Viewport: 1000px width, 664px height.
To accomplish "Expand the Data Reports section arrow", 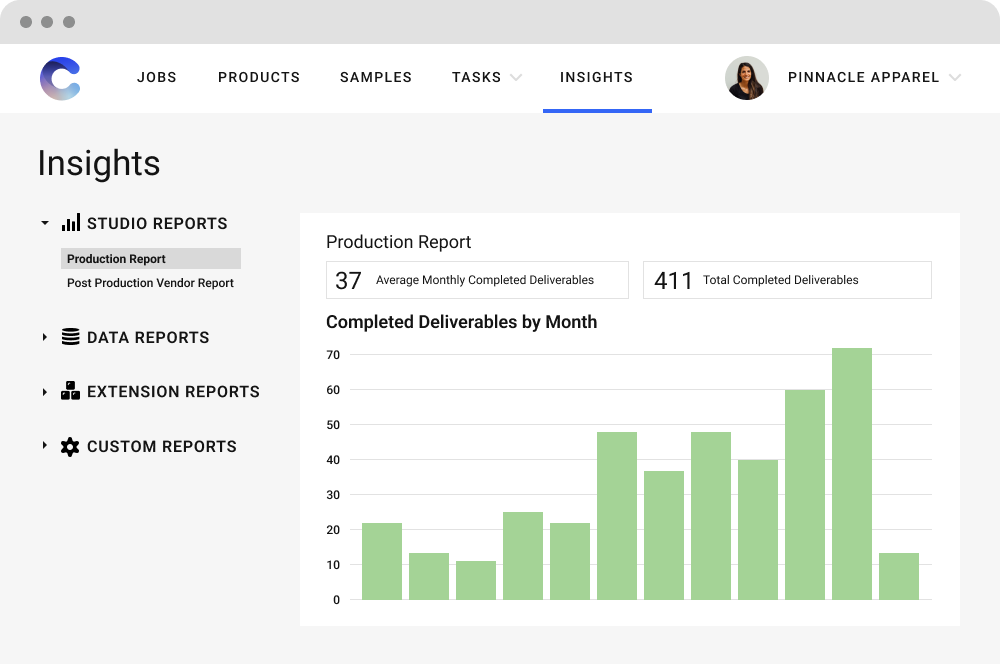I will coord(45,337).
